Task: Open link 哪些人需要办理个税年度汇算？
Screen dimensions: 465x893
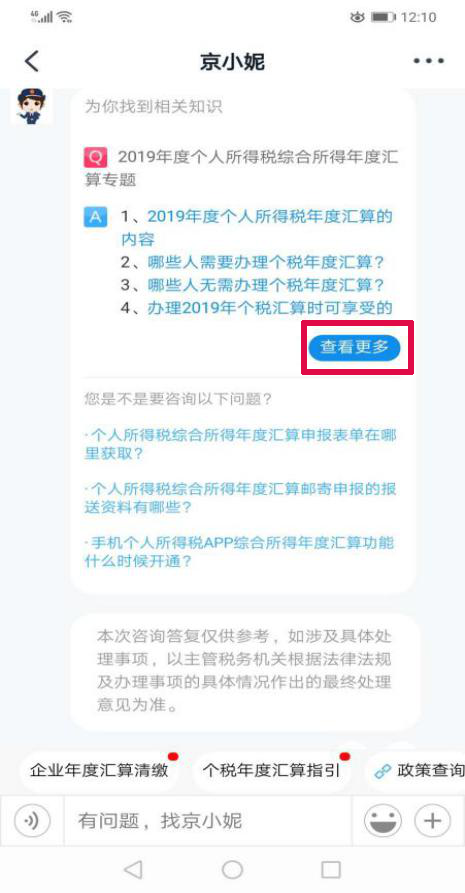Action: click(266, 263)
